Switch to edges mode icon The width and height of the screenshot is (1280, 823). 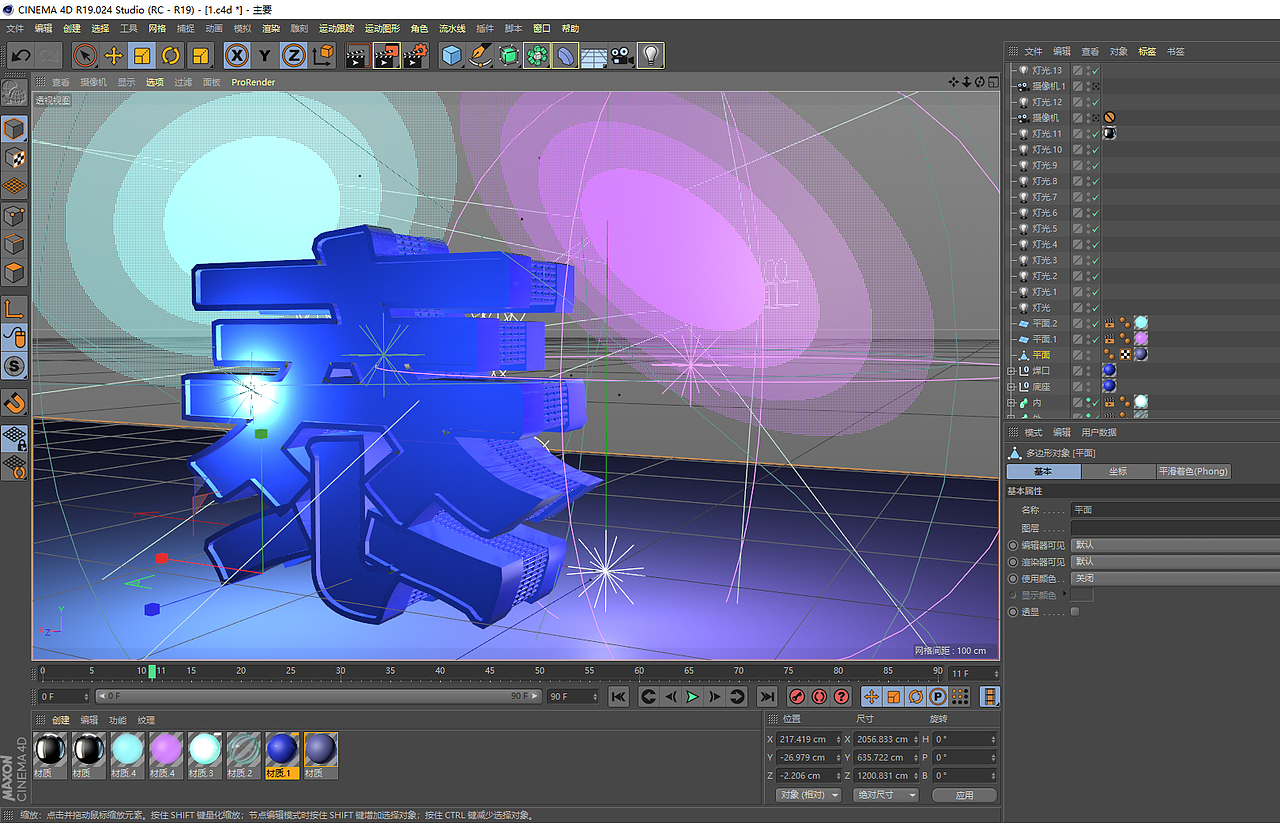coord(14,244)
